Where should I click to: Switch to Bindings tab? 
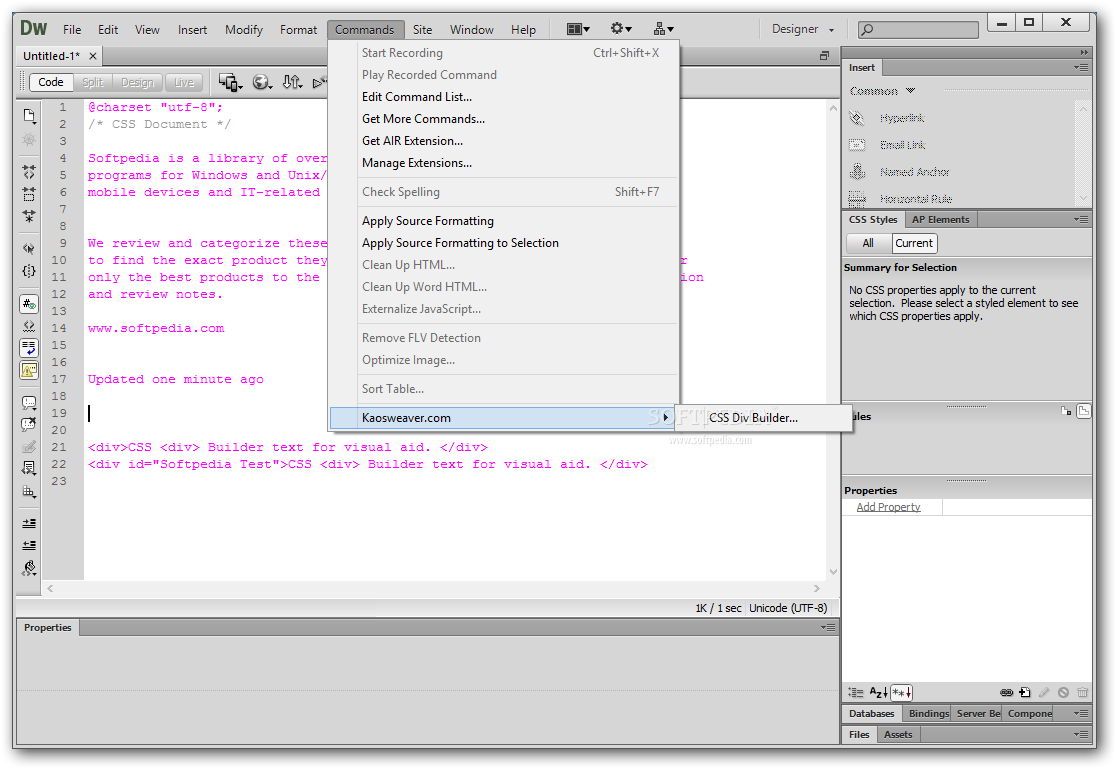point(928,713)
